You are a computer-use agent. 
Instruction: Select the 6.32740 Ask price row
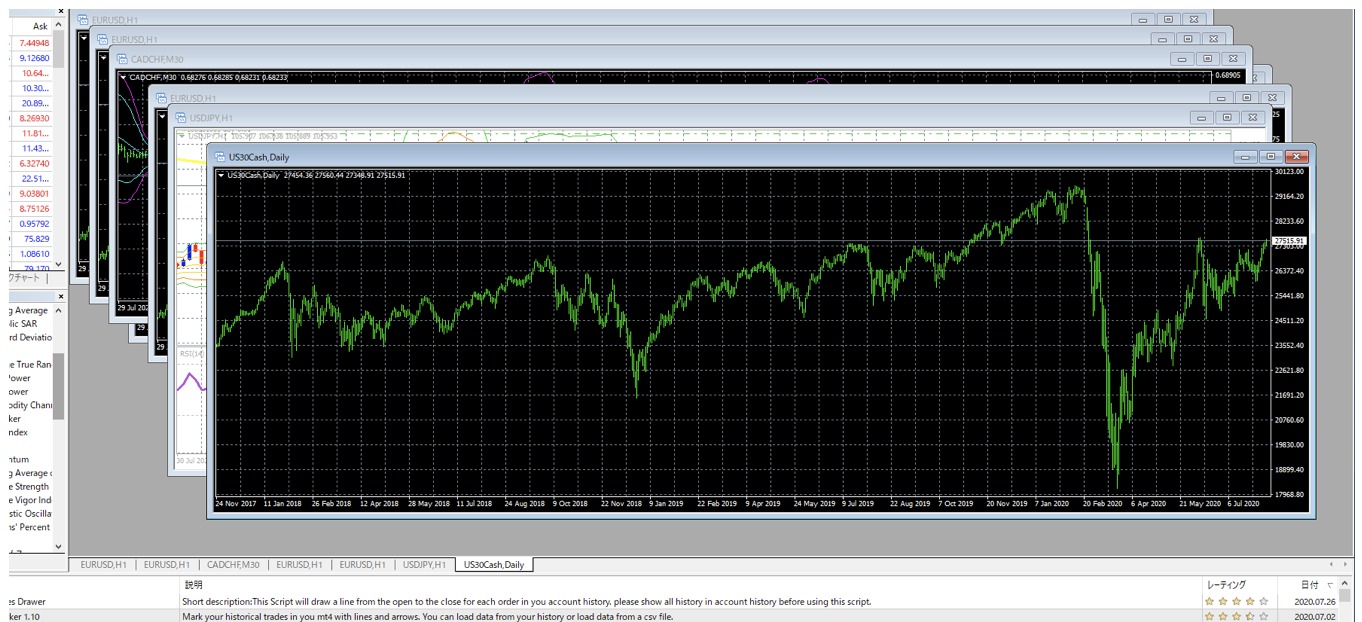pos(31,163)
